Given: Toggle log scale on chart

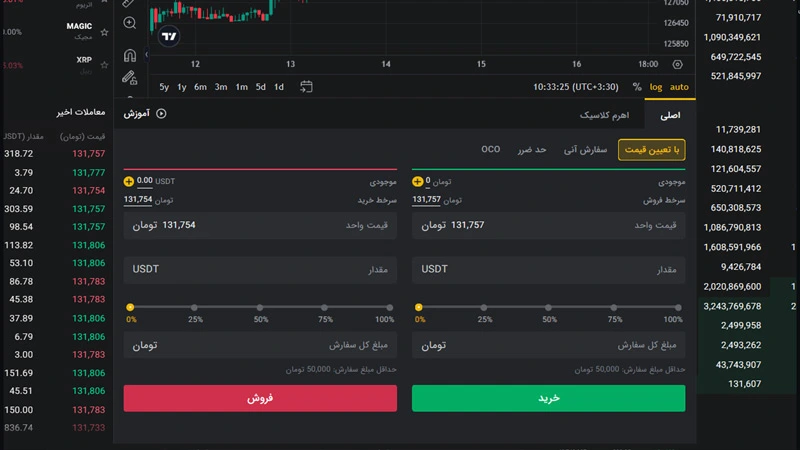Looking at the screenshot, I should (656, 87).
